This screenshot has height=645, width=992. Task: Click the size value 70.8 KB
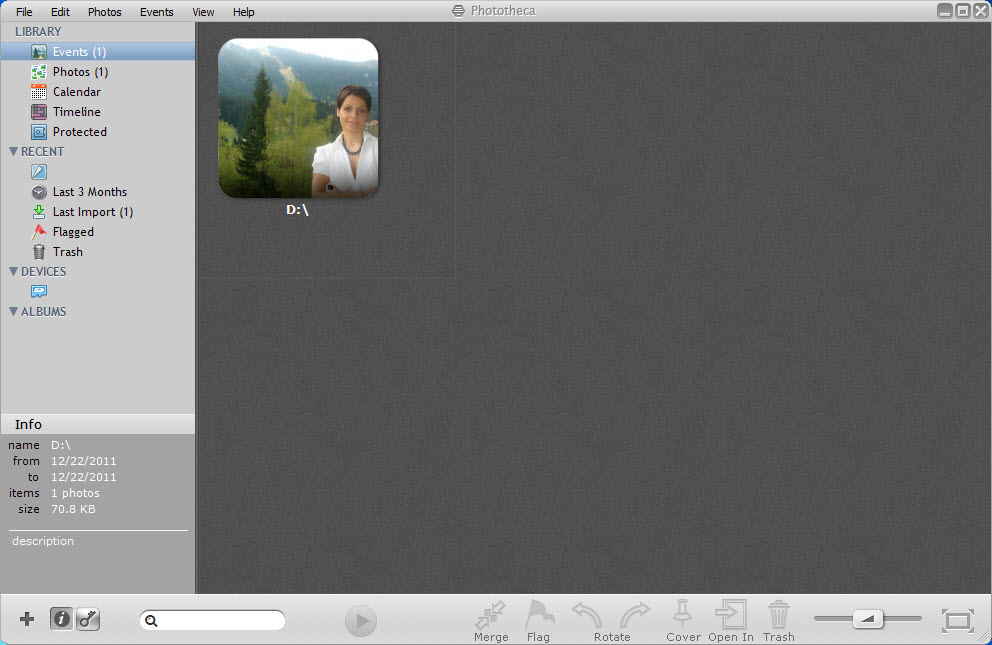tap(73, 509)
